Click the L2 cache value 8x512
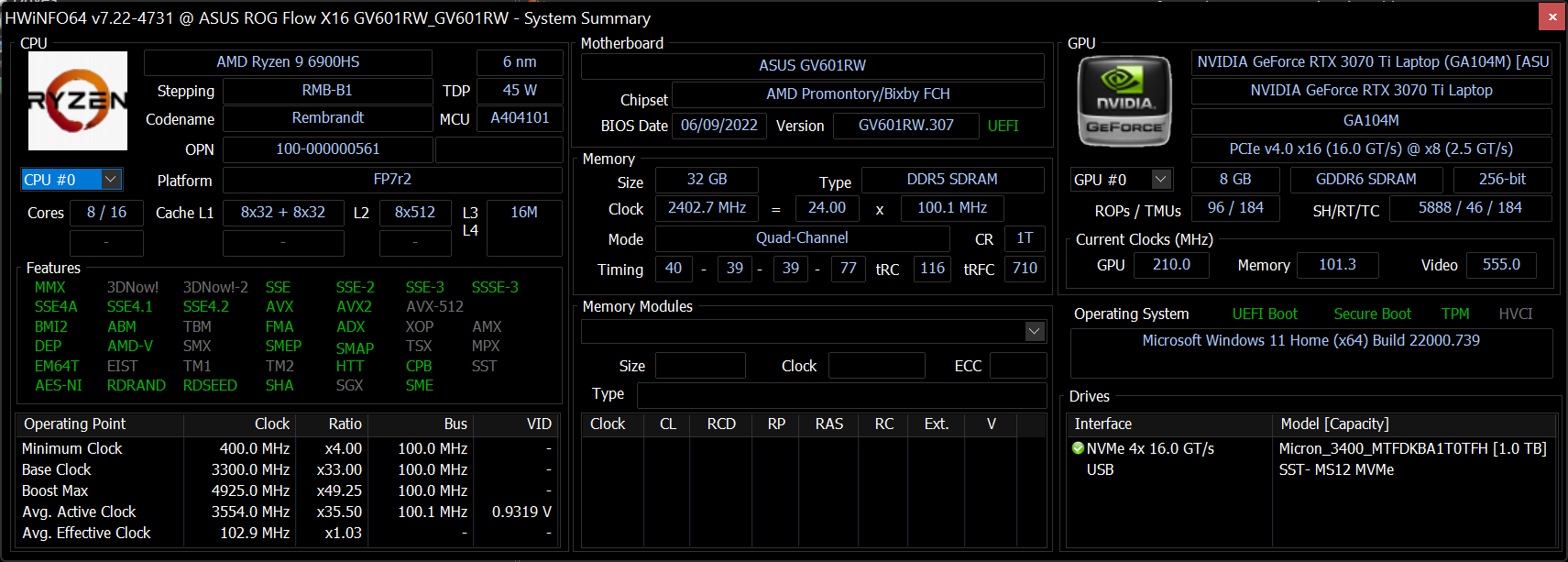The width and height of the screenshot is (1568, 562). [x=415, y=213]
